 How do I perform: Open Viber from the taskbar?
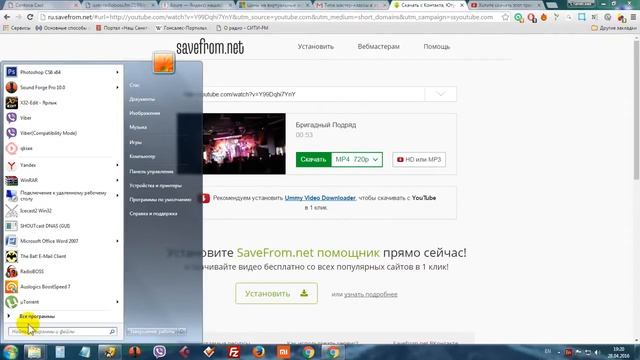pos(160,352)
